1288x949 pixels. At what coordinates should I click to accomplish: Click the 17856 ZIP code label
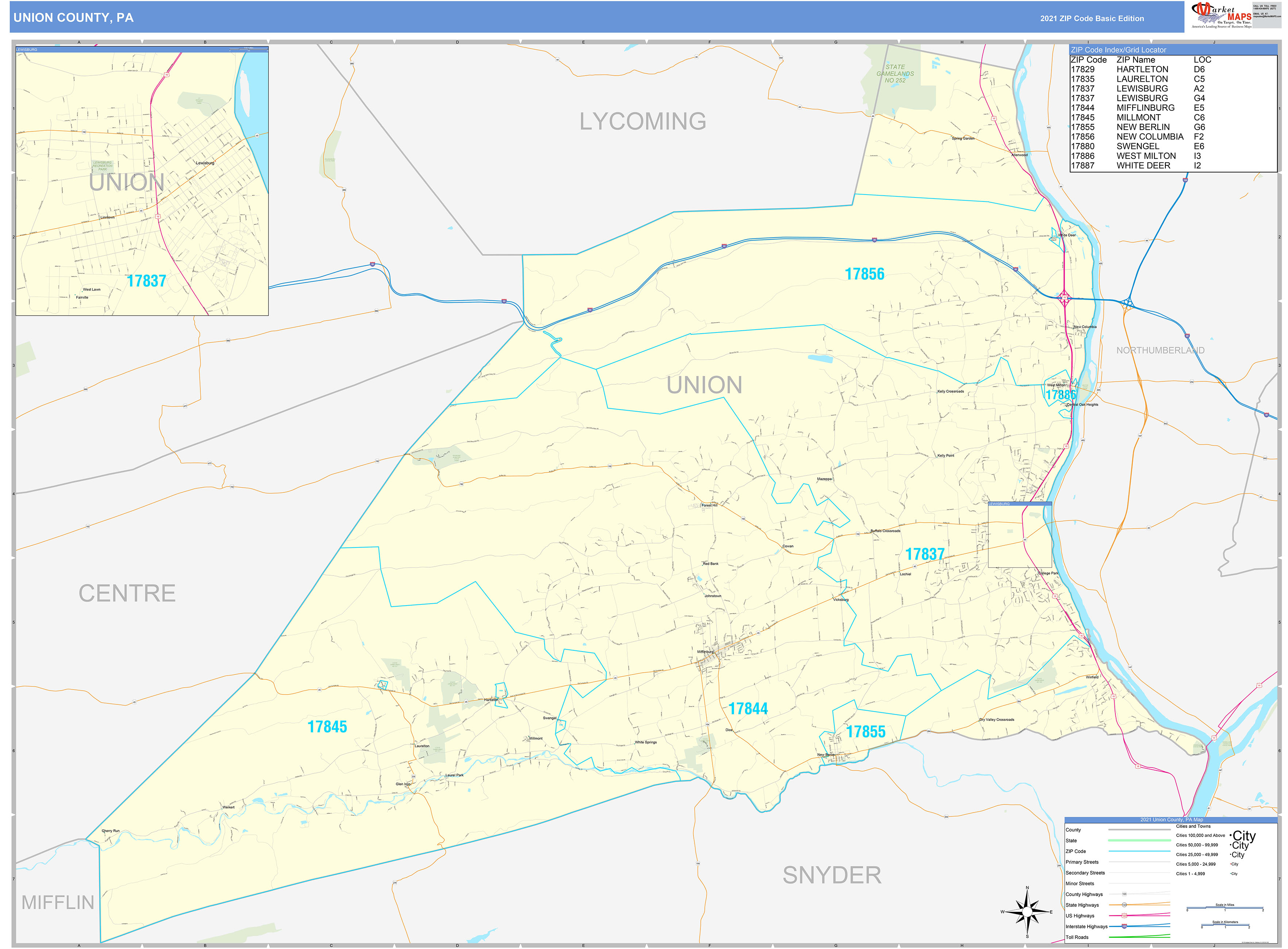[864, 274]
